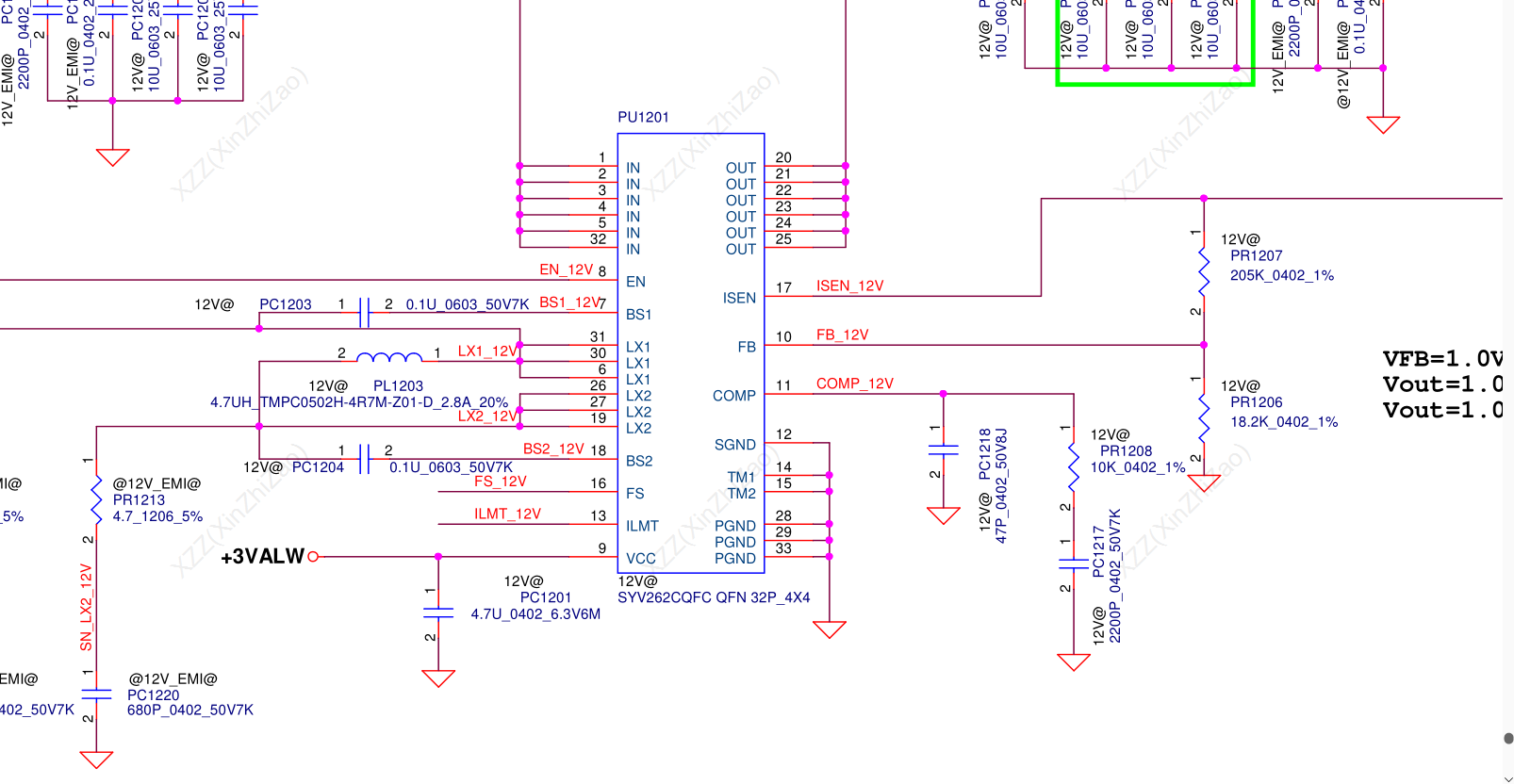Select the EN pin name inside PU1201
Viewport: 1514px width, 784px height.
635,282
